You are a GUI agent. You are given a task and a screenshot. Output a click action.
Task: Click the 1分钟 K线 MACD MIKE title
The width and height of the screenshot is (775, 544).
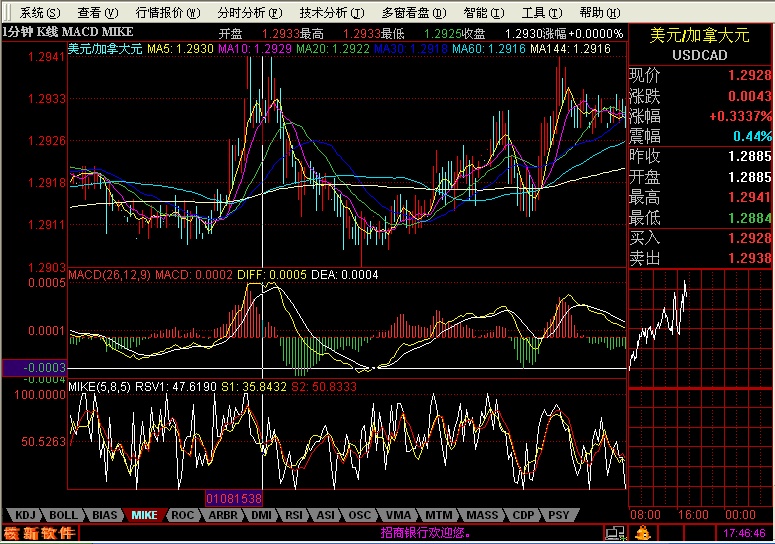click(x=68, y=32)
